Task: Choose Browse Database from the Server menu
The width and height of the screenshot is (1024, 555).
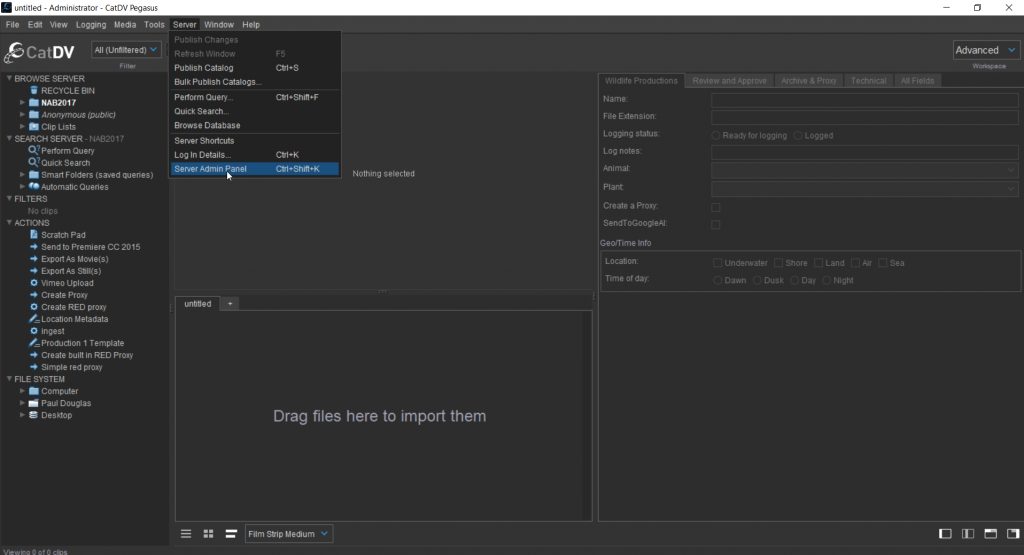Action: point(255,125)
